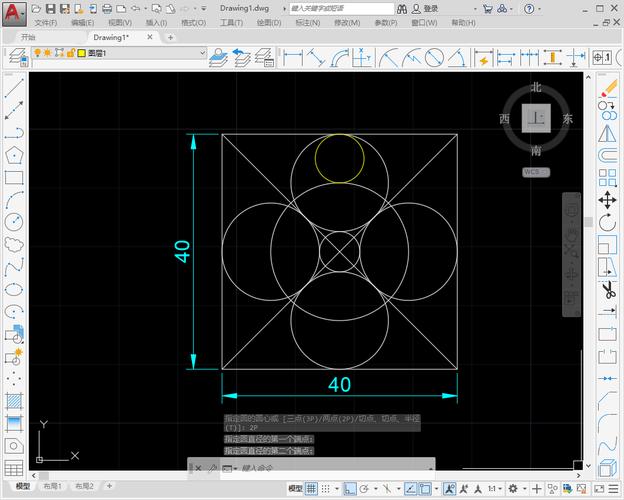Image resolution: width=624 pixels, height=500 pixels.
Task: Select the Circle drawing tool
Action: tap(14, 222)
